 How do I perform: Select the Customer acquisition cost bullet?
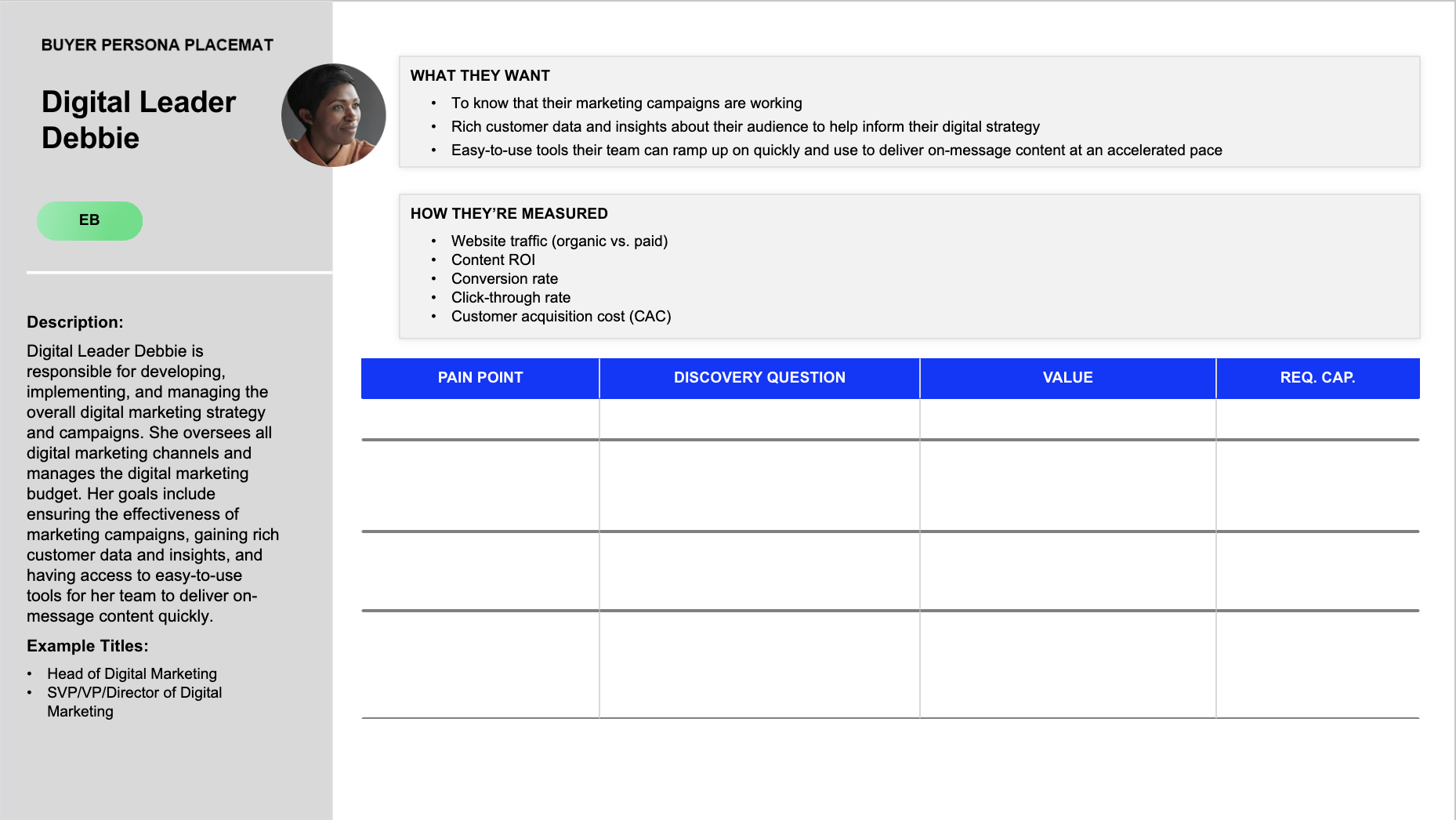coord(561,316)
